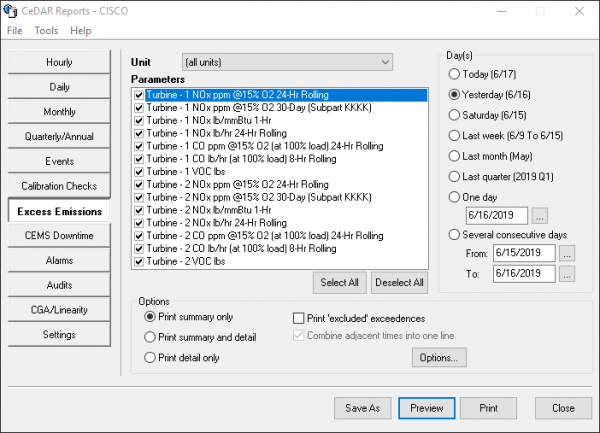
Task: Choose Print summary and detail option
Action: [x=150, y=336]
